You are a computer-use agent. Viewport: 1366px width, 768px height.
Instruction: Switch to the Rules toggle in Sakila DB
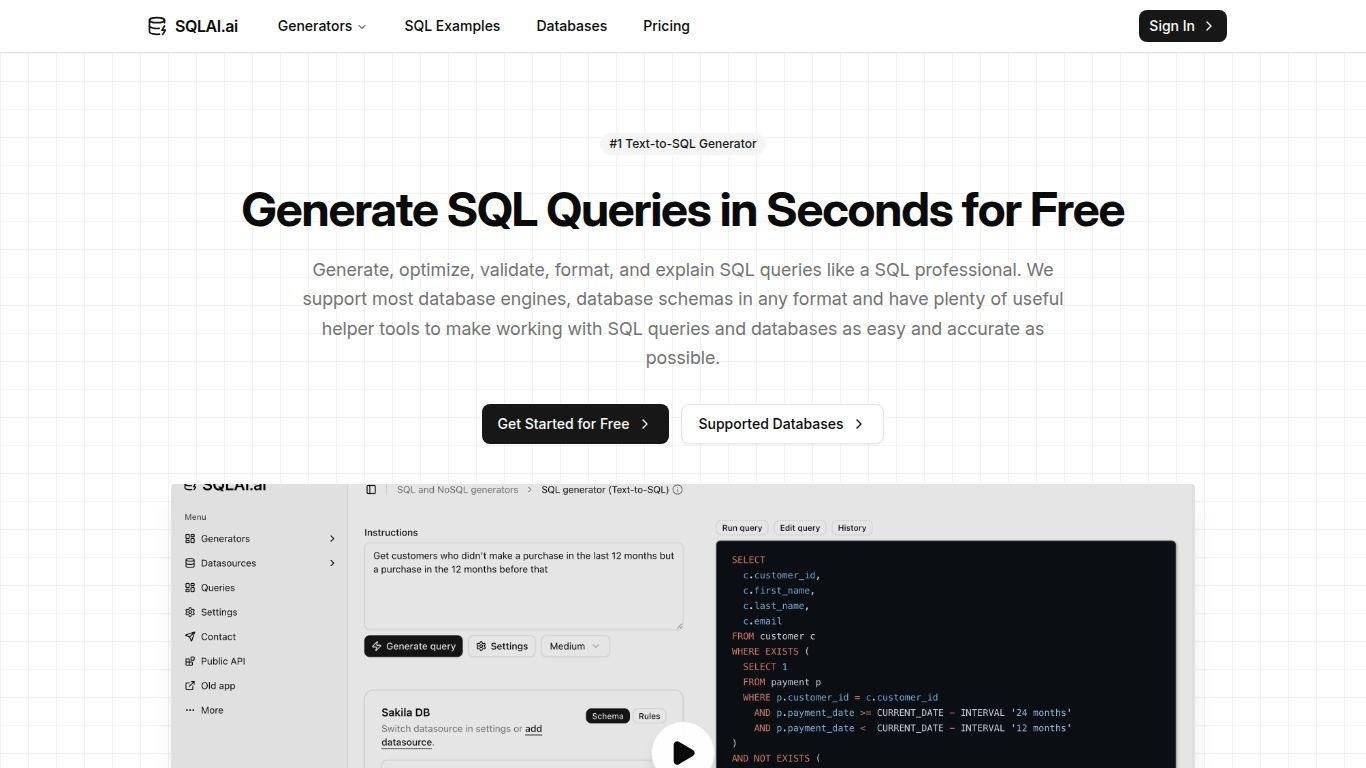[649, 716]
